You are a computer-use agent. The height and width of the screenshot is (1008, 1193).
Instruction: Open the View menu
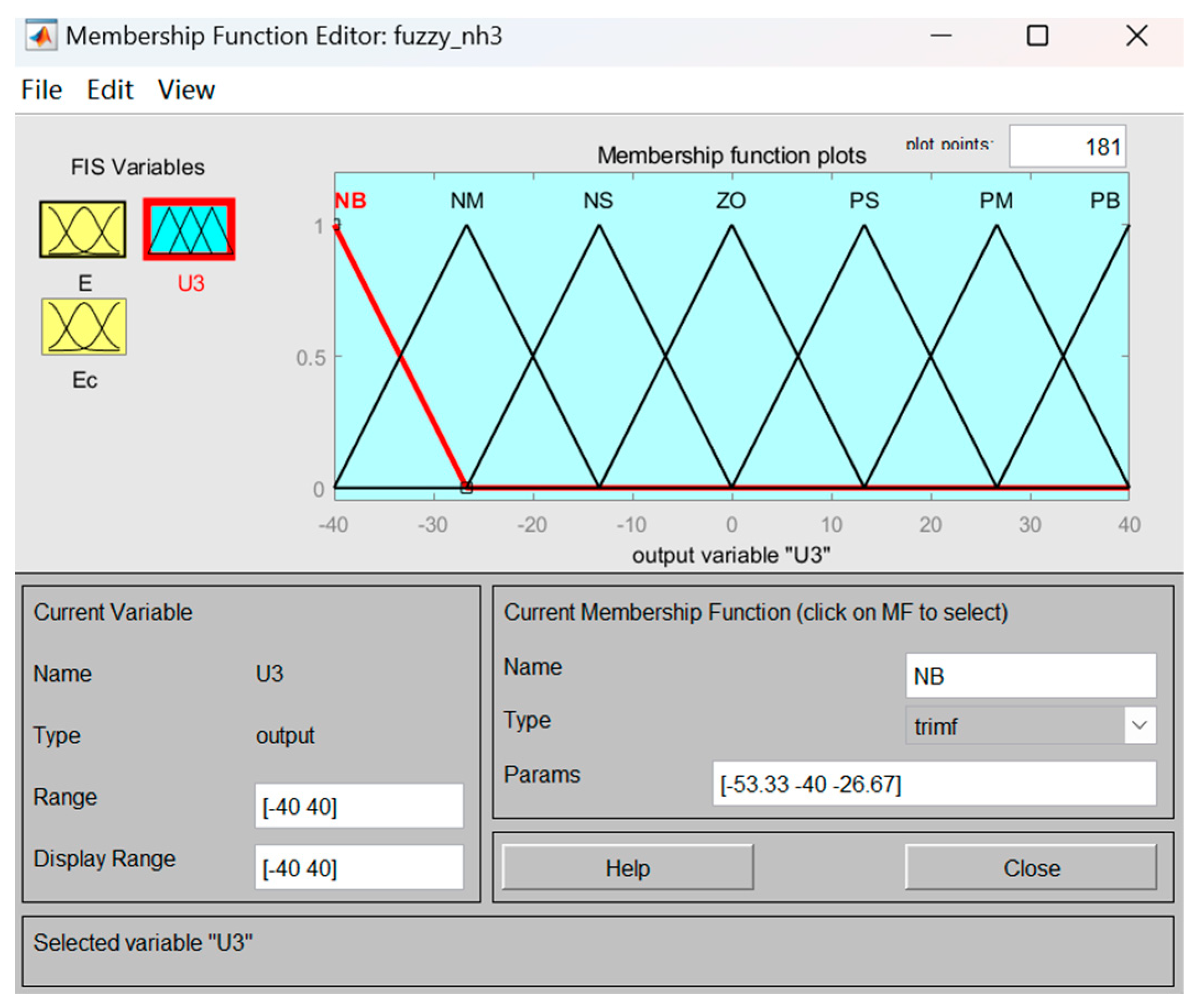tap(186, 90)
